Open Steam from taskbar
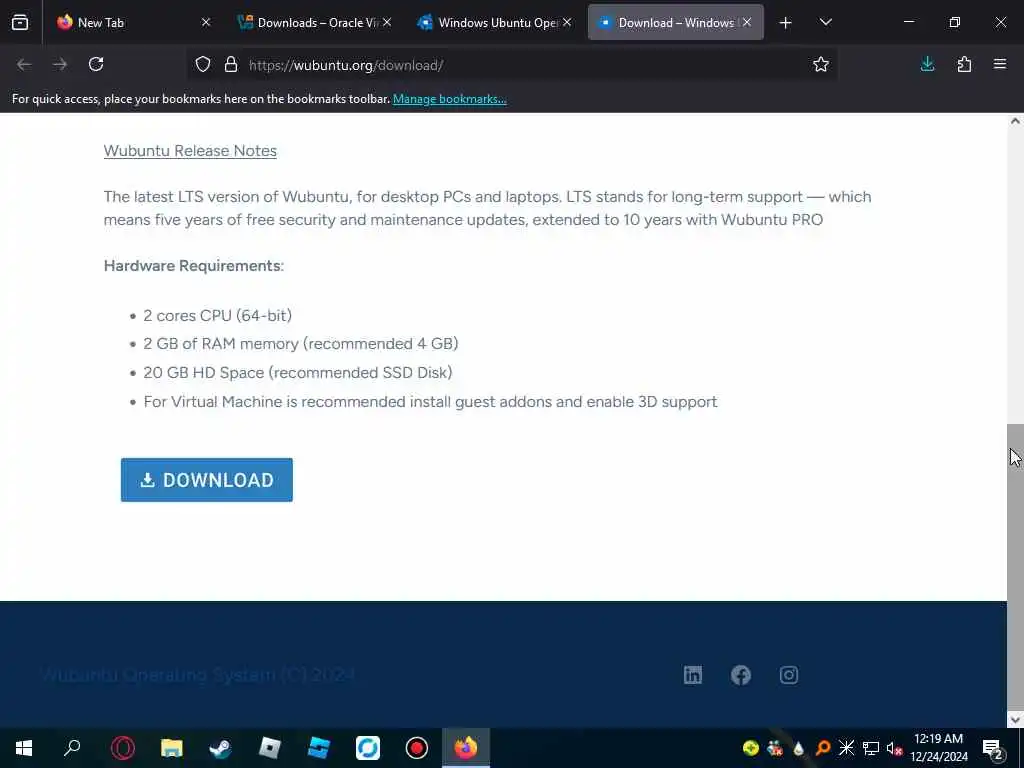Viewport: 1024px width, 768px height. tap(220, 748)
